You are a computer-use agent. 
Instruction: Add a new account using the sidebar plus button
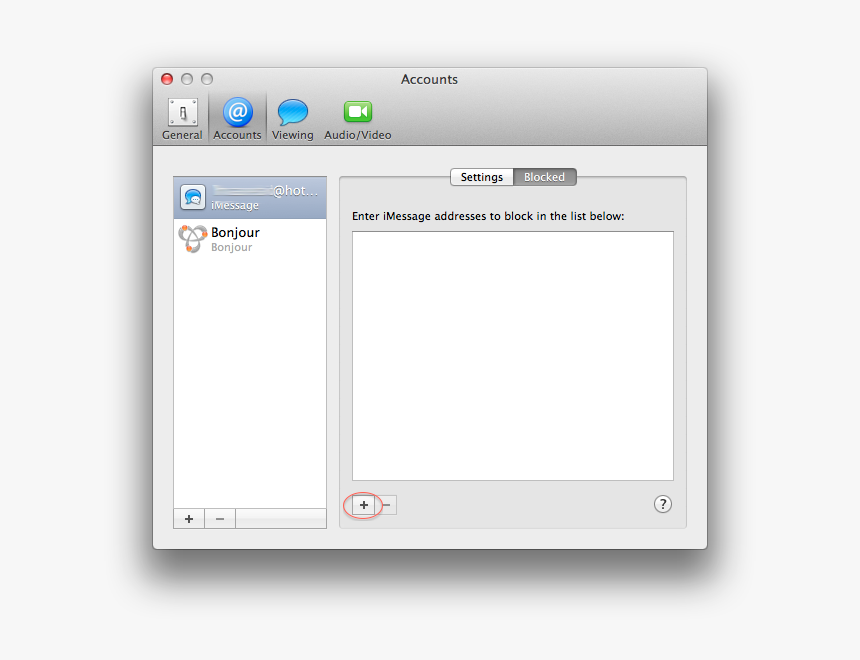point(188,518)
